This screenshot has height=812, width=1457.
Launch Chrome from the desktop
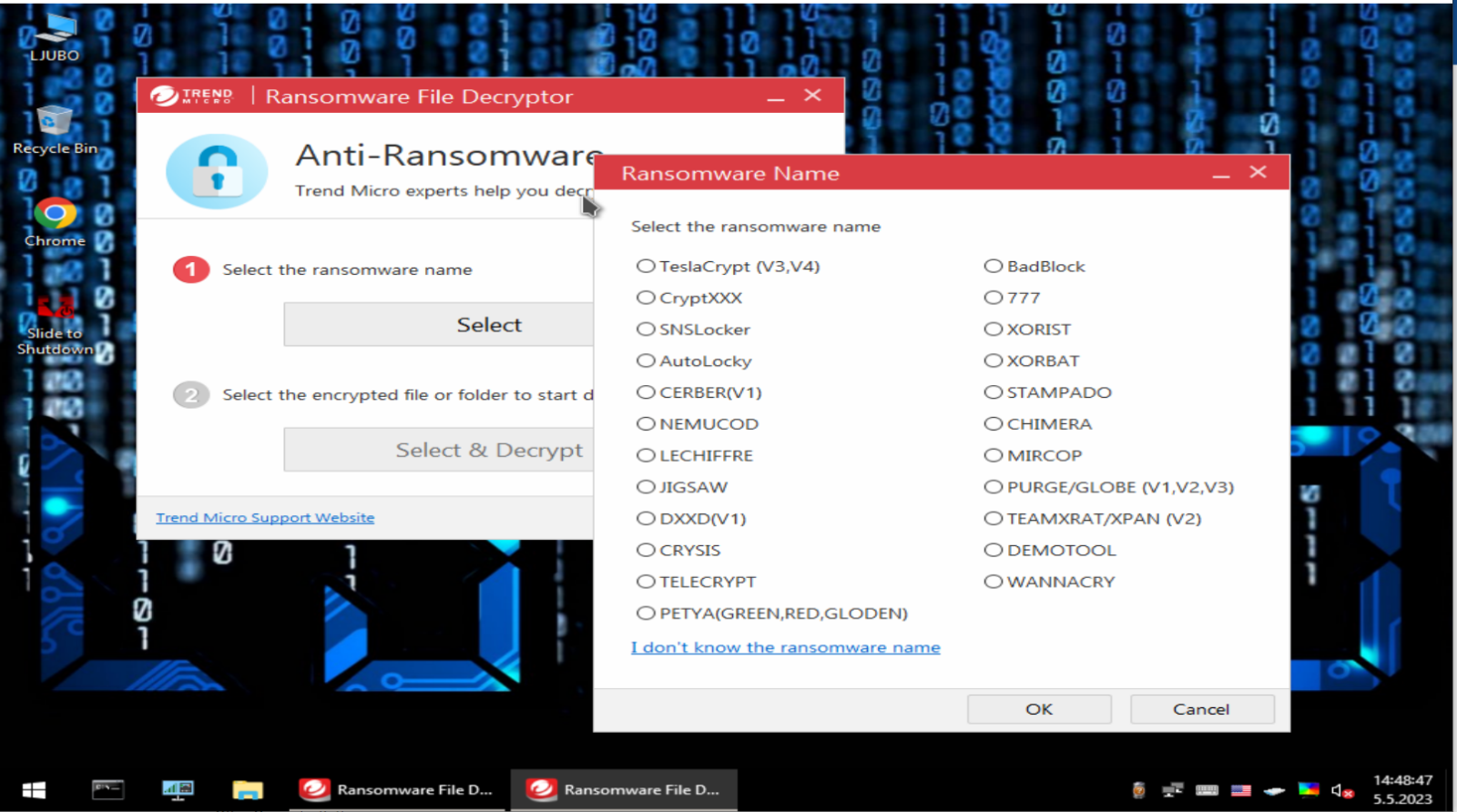[x=55, y=223]
